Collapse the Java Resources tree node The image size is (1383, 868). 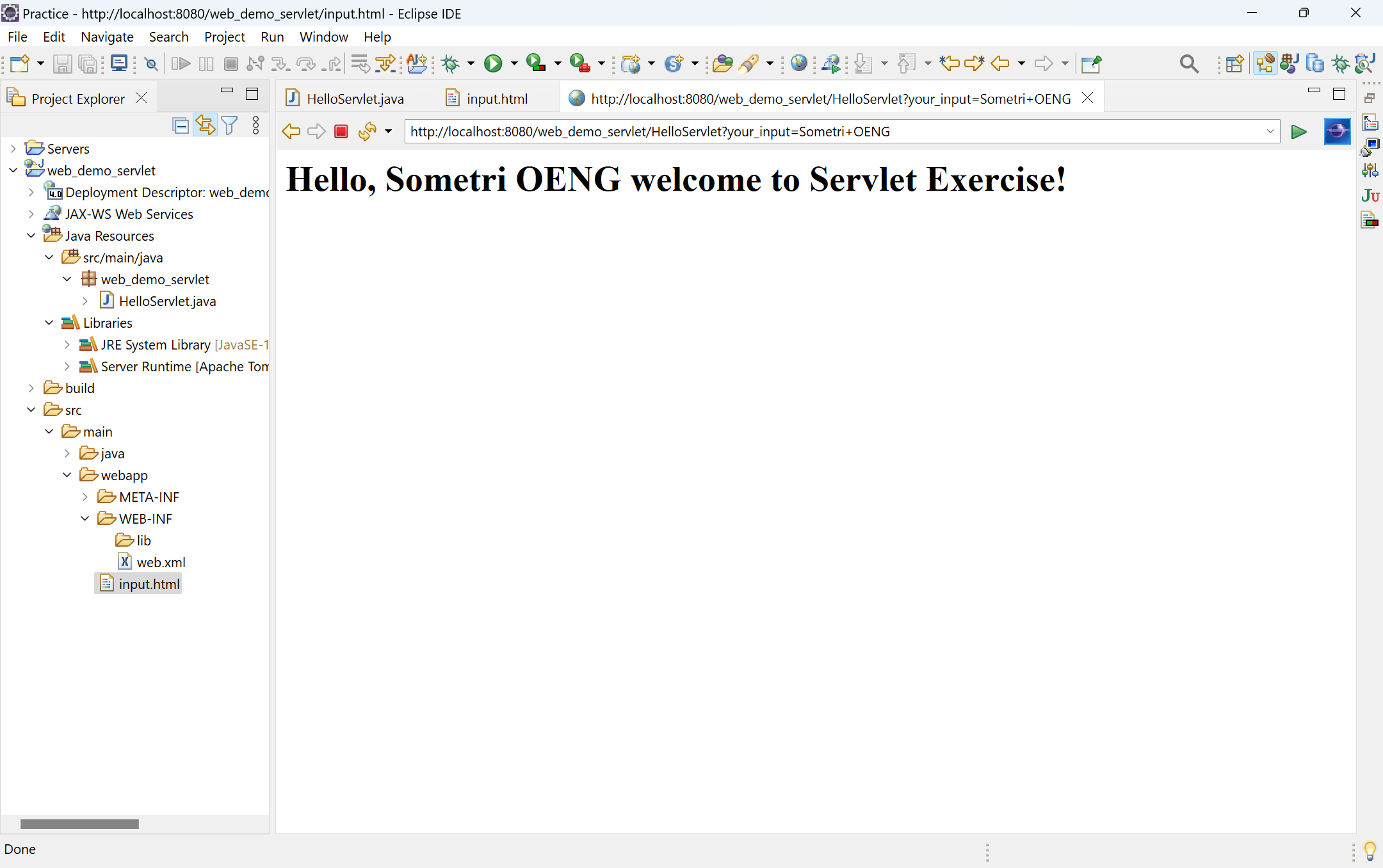tap(31, 236)
